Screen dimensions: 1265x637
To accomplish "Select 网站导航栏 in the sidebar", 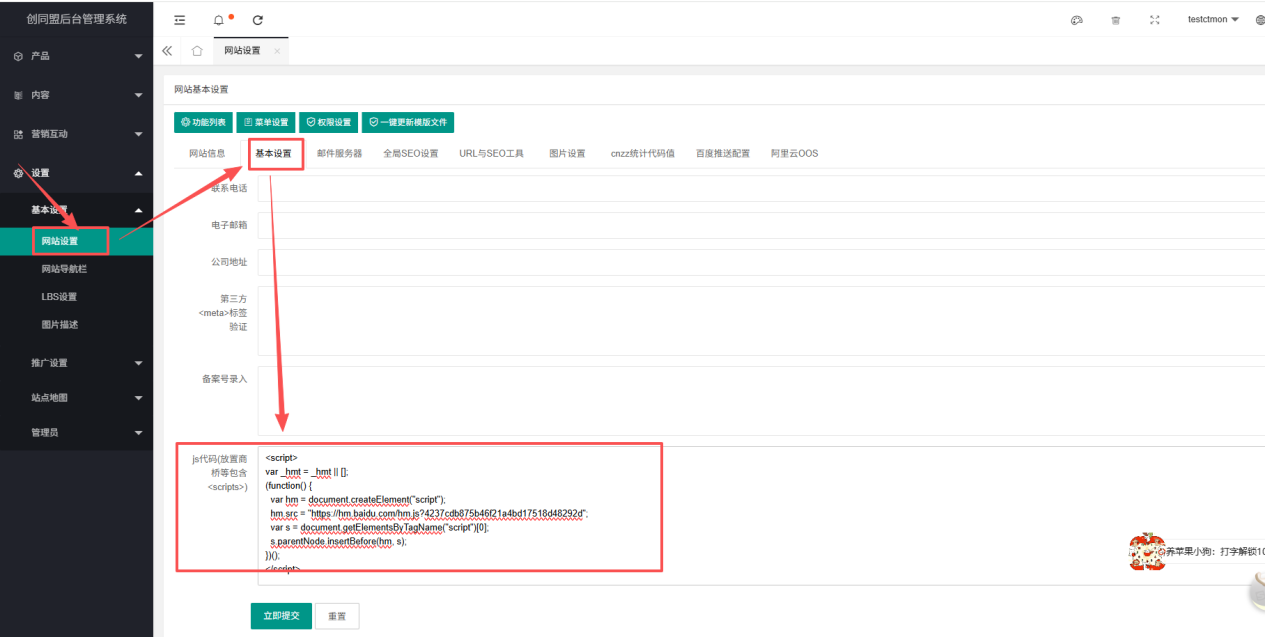I will coord(71,269).
